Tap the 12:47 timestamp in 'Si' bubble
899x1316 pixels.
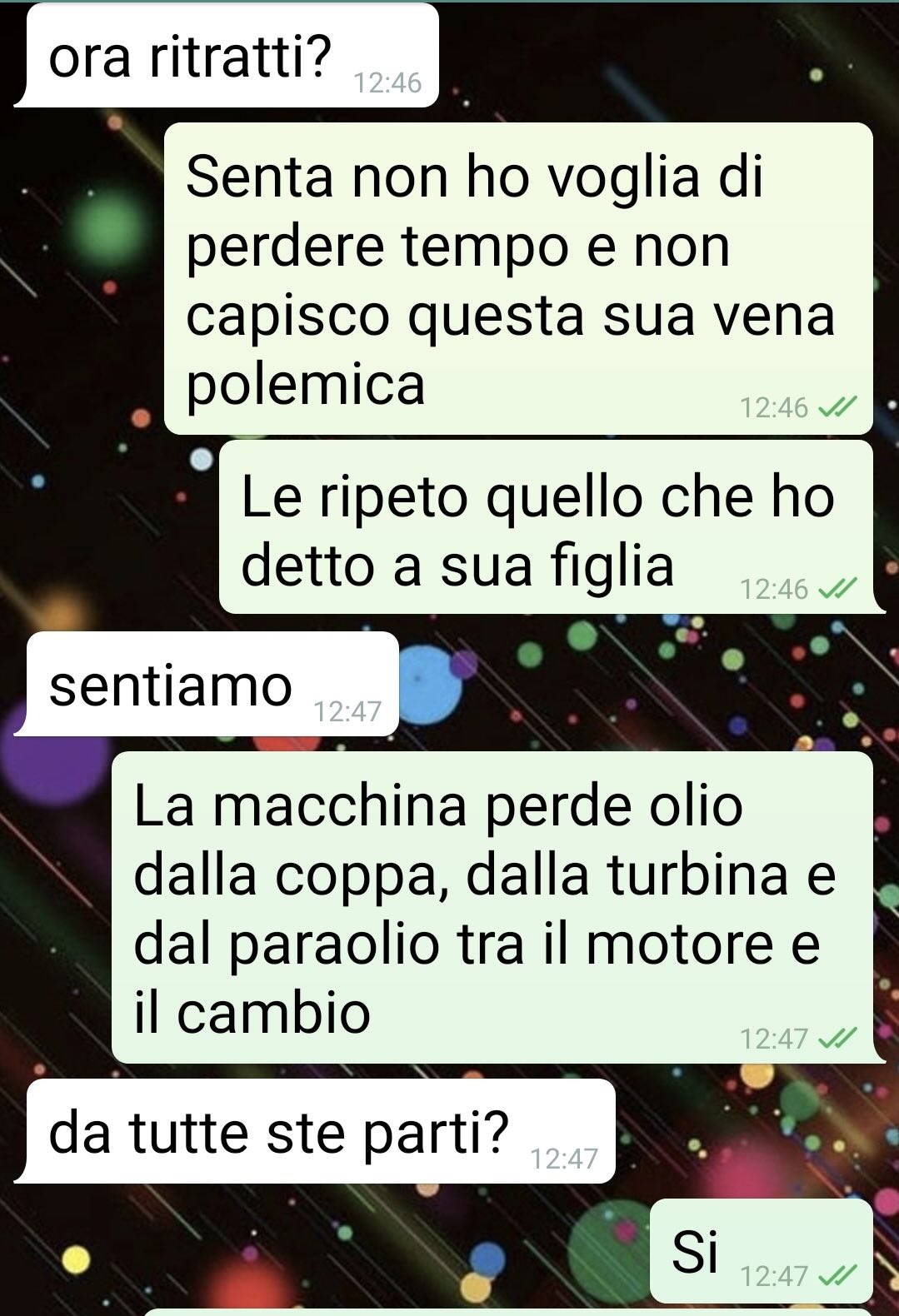[774, 1276]
